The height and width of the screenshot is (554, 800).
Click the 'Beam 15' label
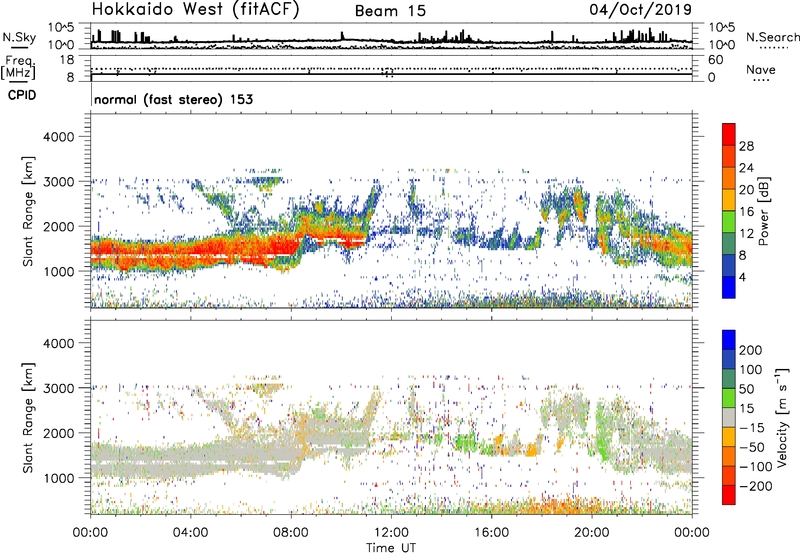390,11
